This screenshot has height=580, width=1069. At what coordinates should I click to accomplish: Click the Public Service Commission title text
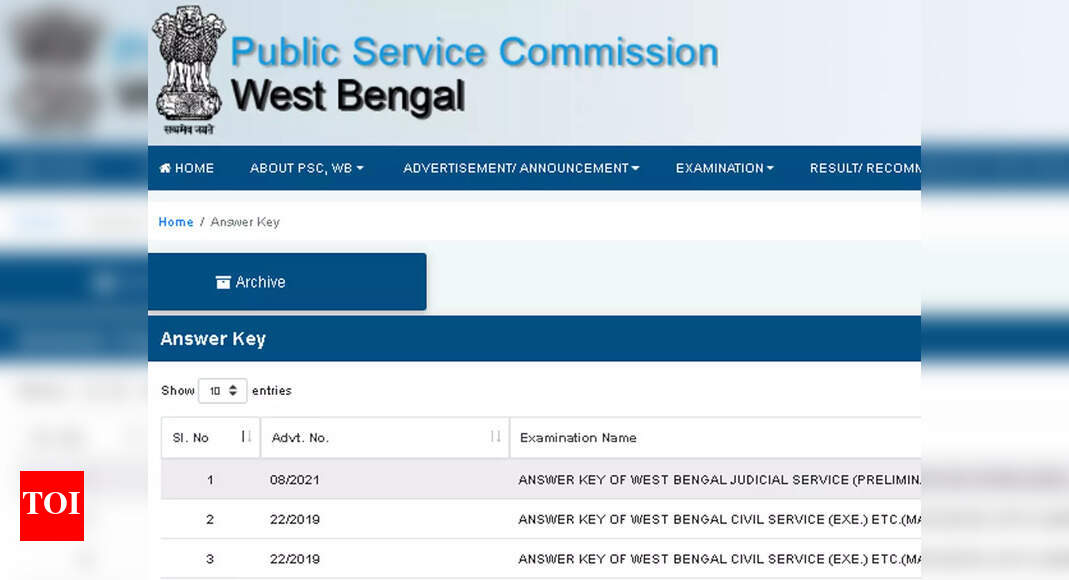475,52
